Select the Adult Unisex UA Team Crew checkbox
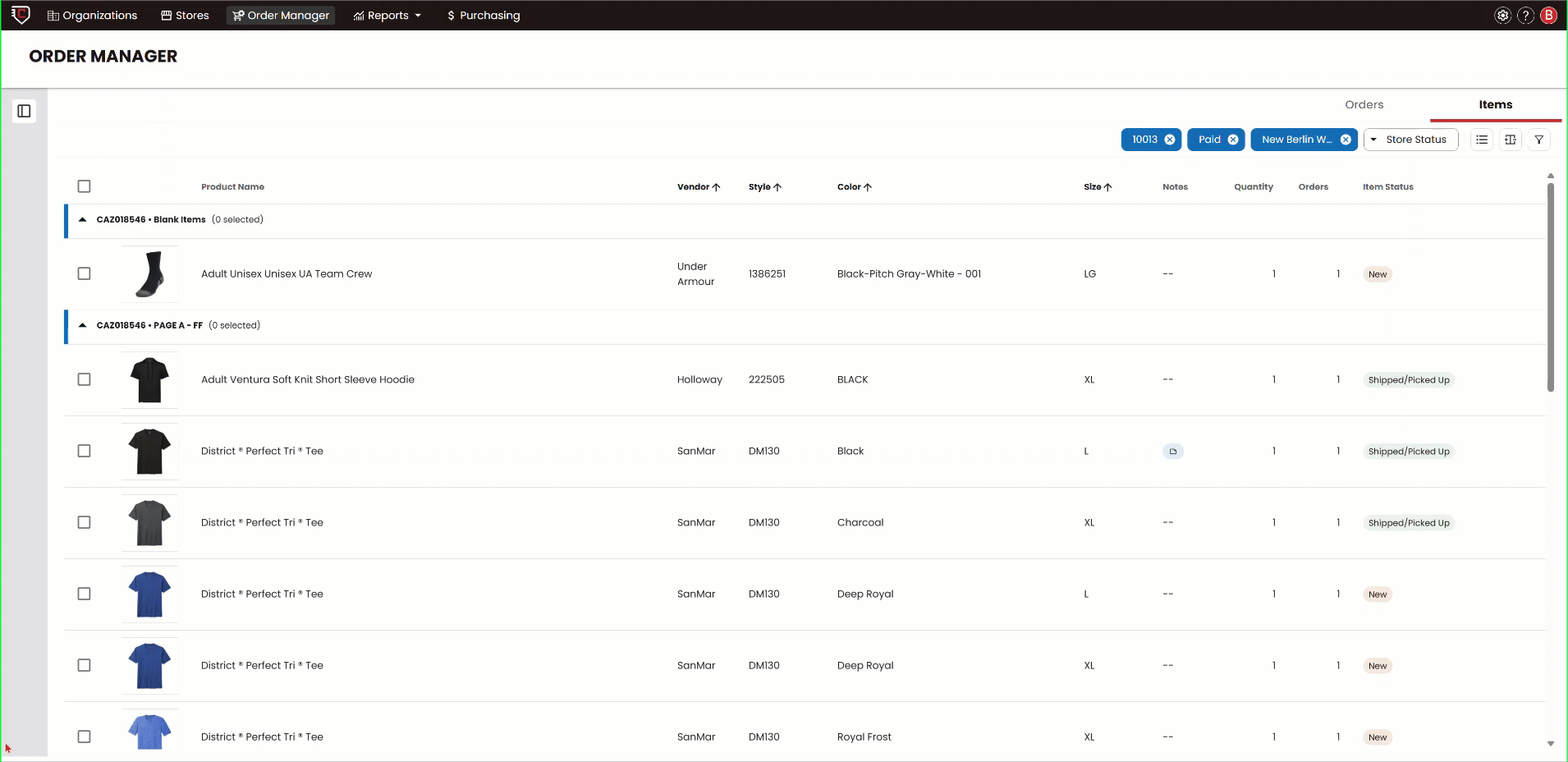The image size is (1568, 762). (84, 273)
